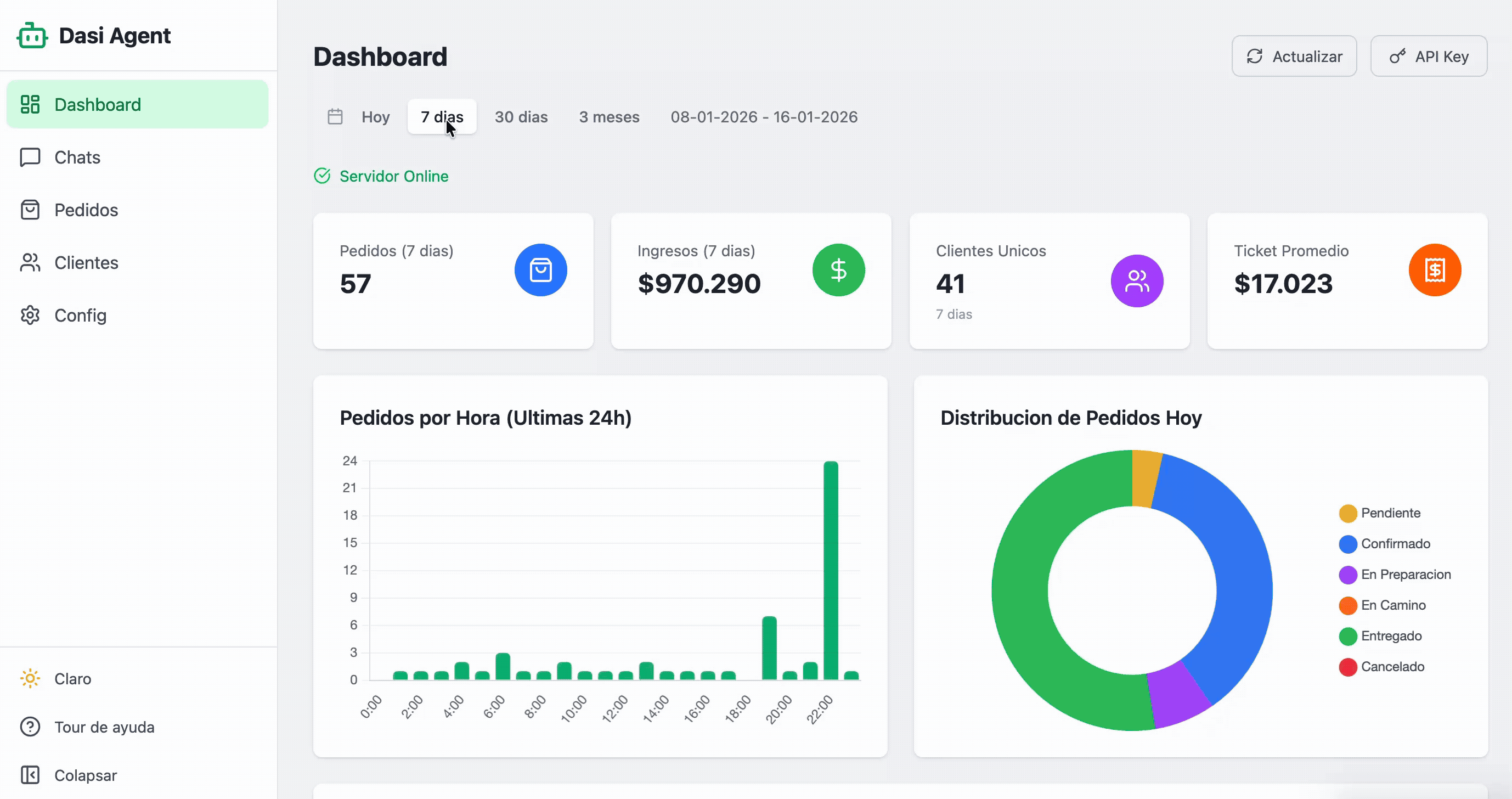Click the orange Ticket Promedio receipt icon
The image size is (1512, 799).
pos(1434,270)
